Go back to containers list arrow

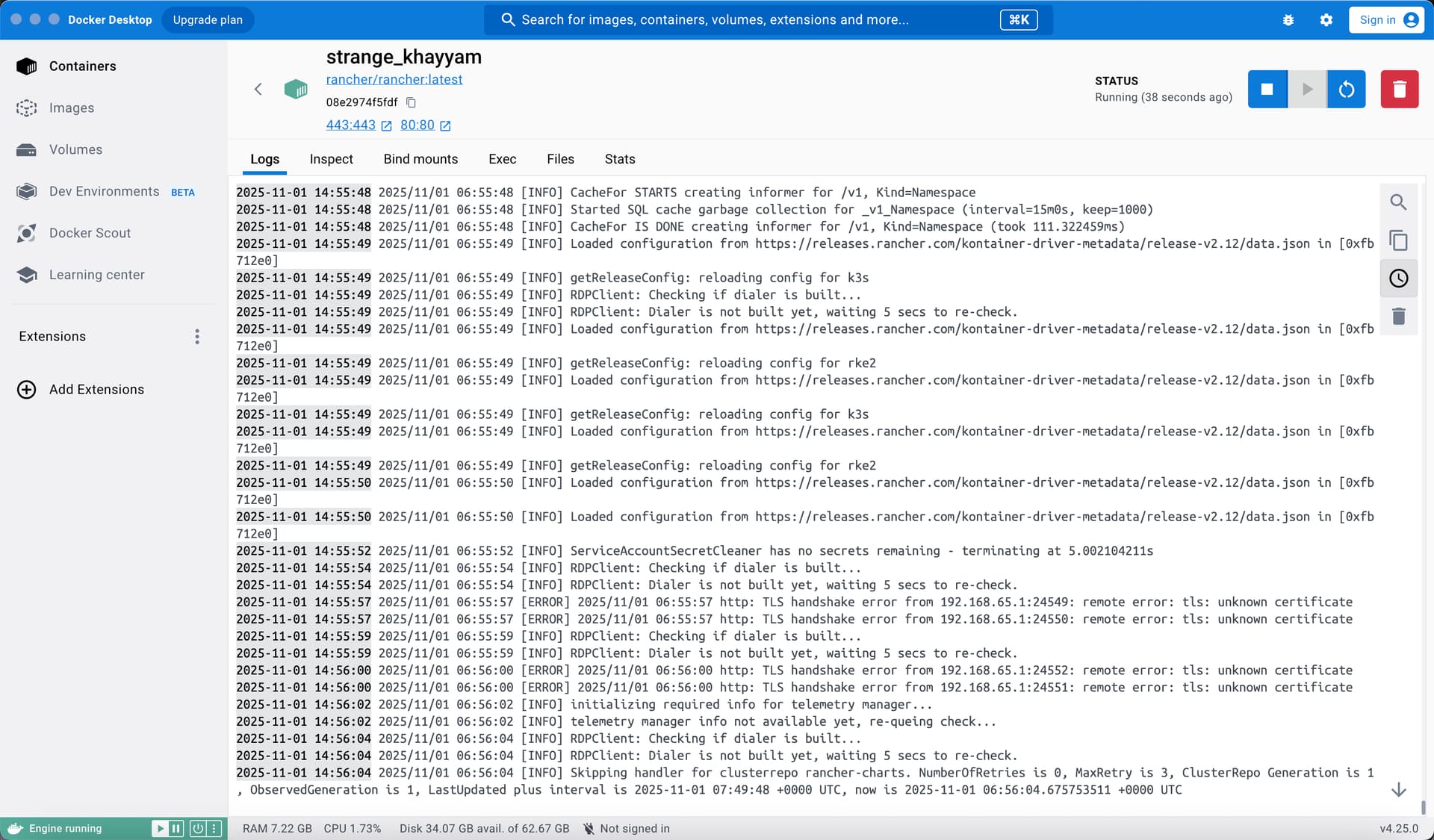tap(258, 90)
